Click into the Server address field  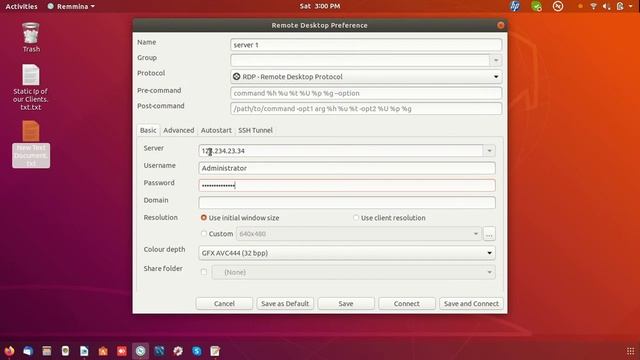tap(341, 151)
